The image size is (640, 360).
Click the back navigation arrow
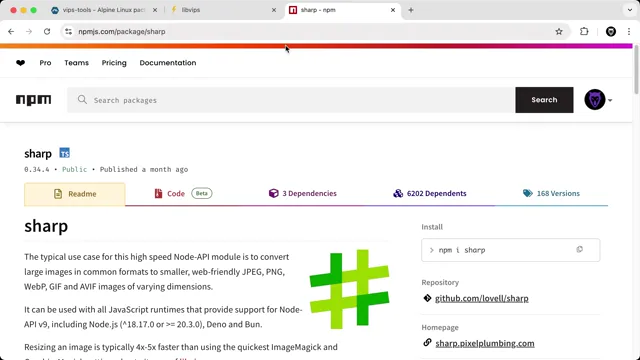click(11, 31)
